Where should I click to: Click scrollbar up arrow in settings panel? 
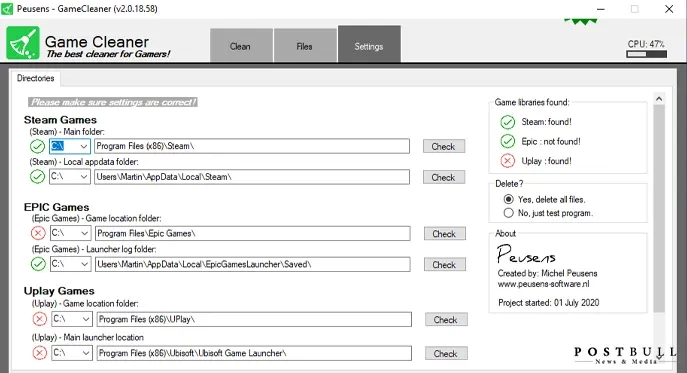(659, 99)
